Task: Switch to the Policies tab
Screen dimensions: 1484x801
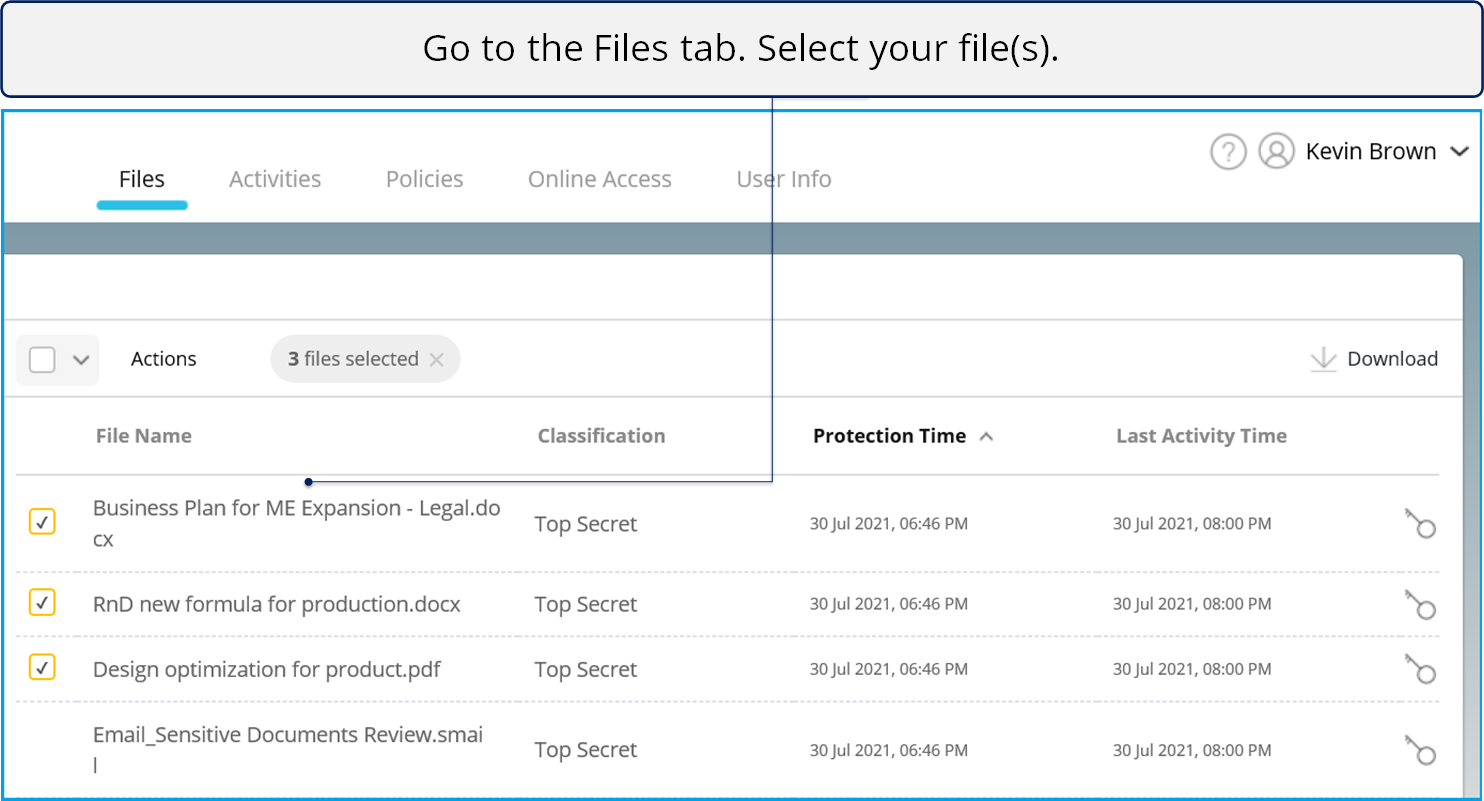Action: (x=424, y=179)
